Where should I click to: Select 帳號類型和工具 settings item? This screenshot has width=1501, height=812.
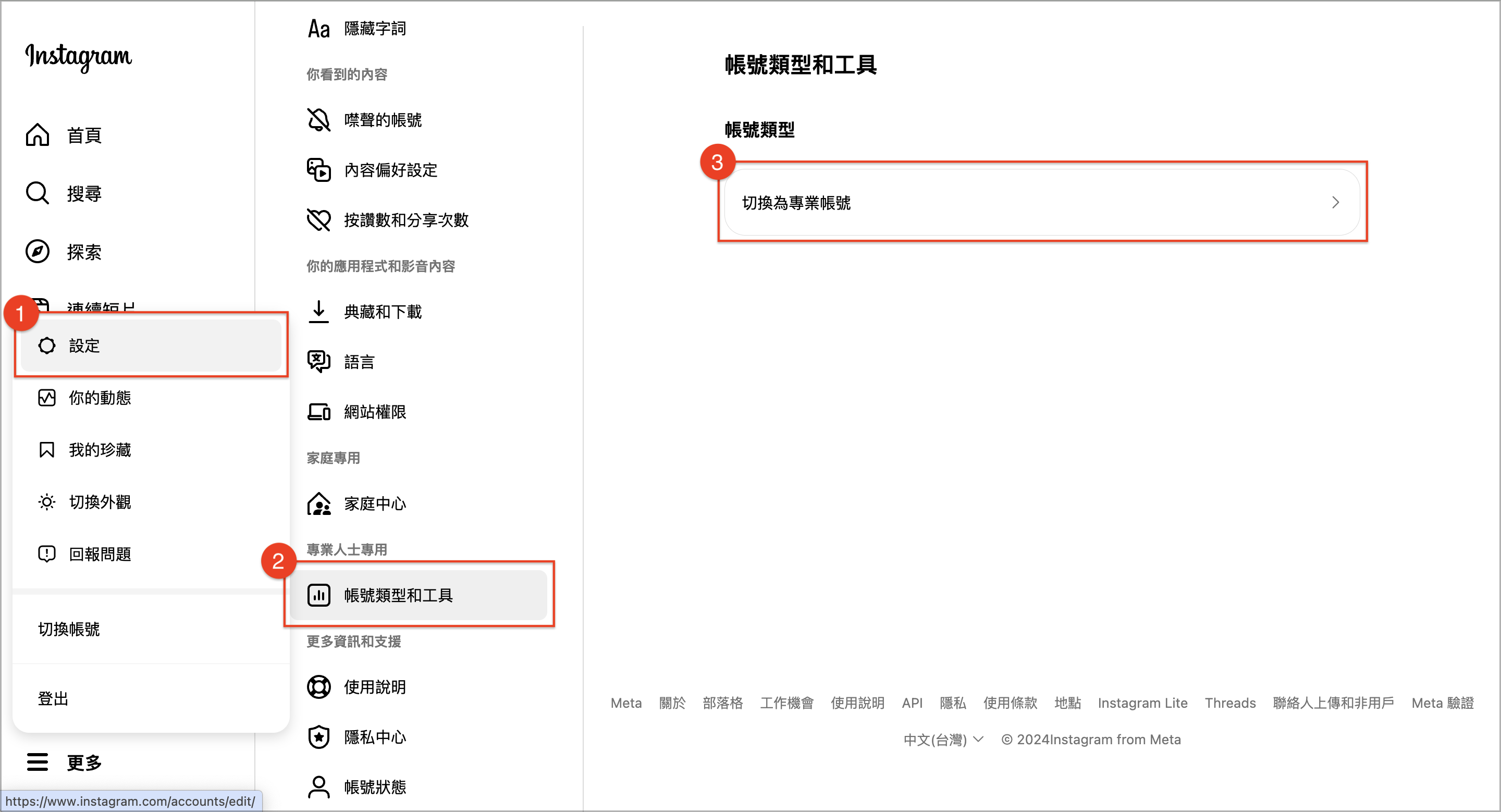pyautogui.click(x=419, y=595)
